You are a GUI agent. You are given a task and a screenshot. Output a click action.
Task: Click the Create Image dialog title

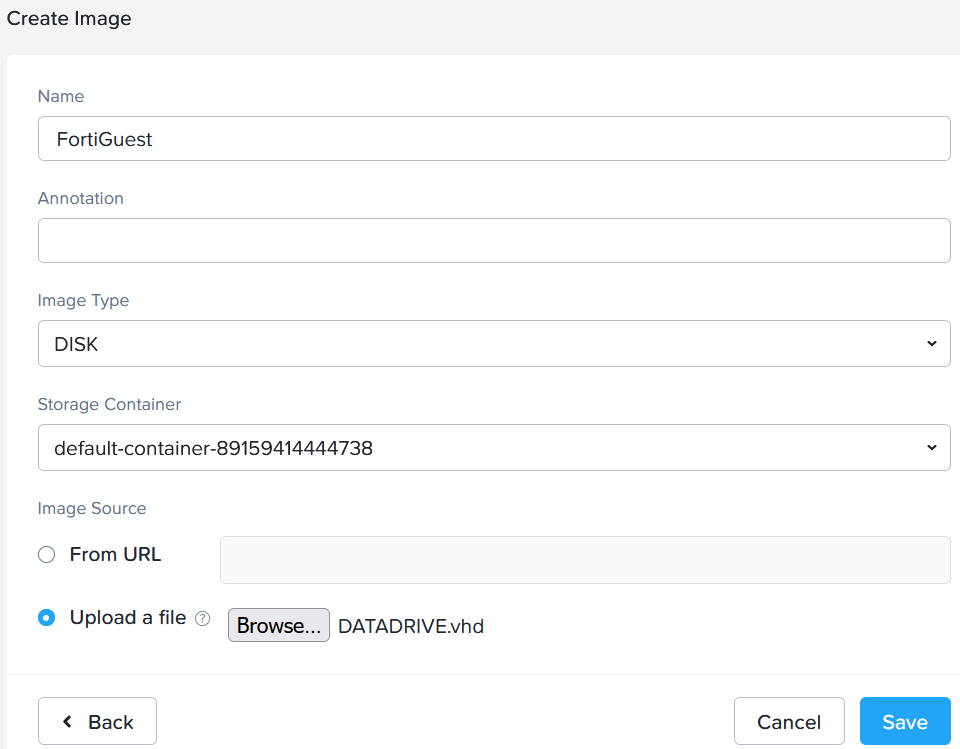pos(69,18)
